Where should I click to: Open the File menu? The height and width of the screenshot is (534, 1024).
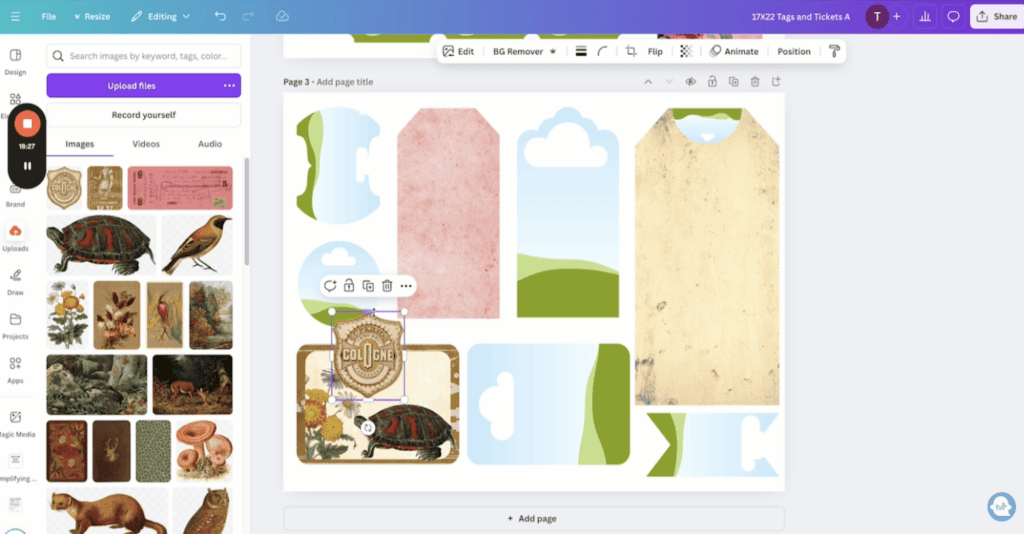49,16
